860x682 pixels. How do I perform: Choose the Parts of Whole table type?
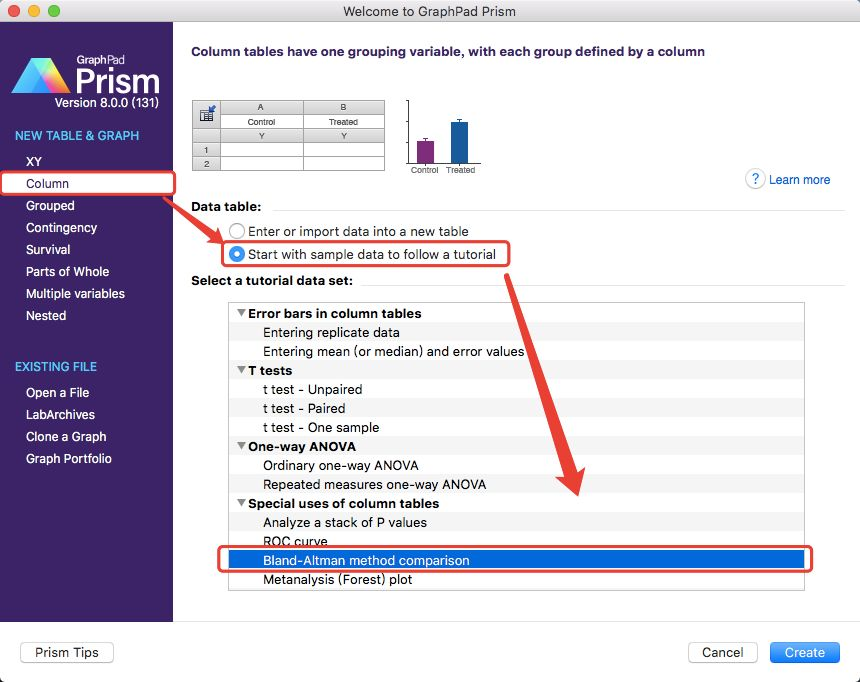pyautogui.click(x=67, y=271)
